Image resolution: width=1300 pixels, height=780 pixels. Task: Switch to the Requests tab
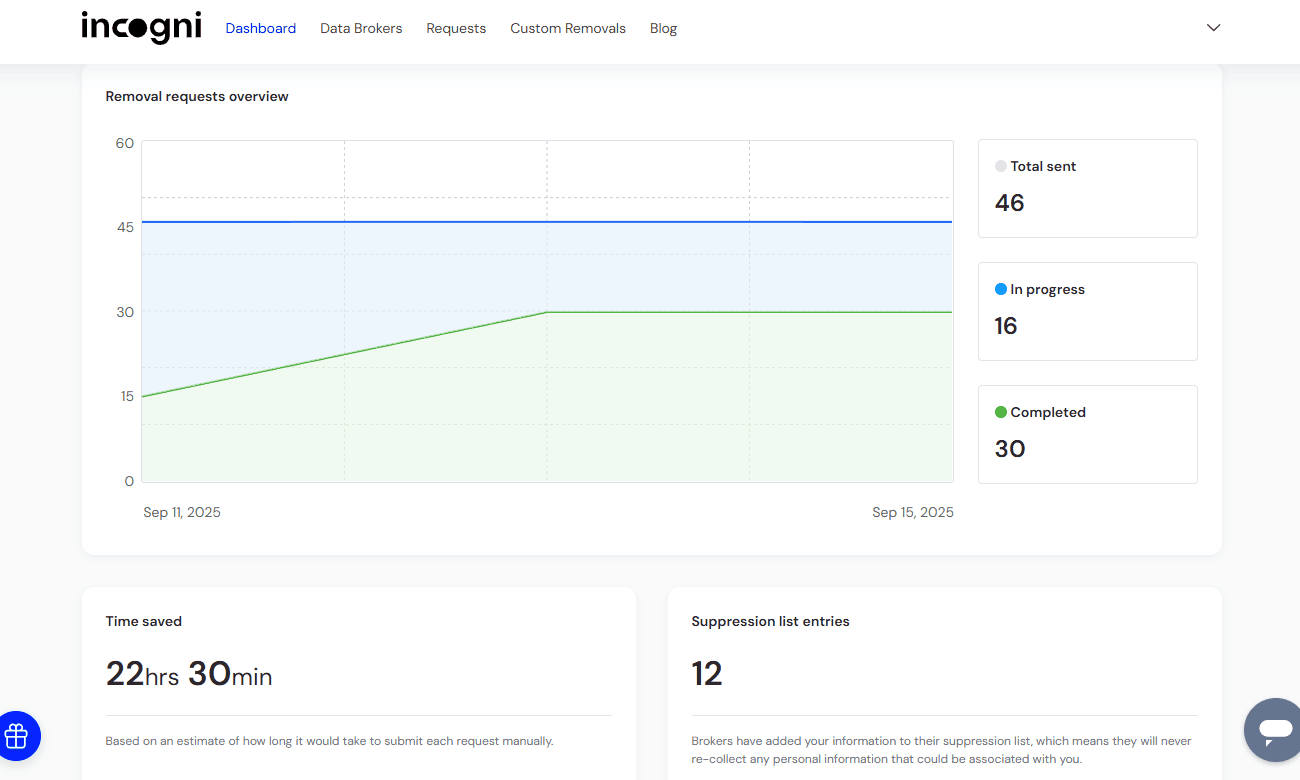click(456, 28)
